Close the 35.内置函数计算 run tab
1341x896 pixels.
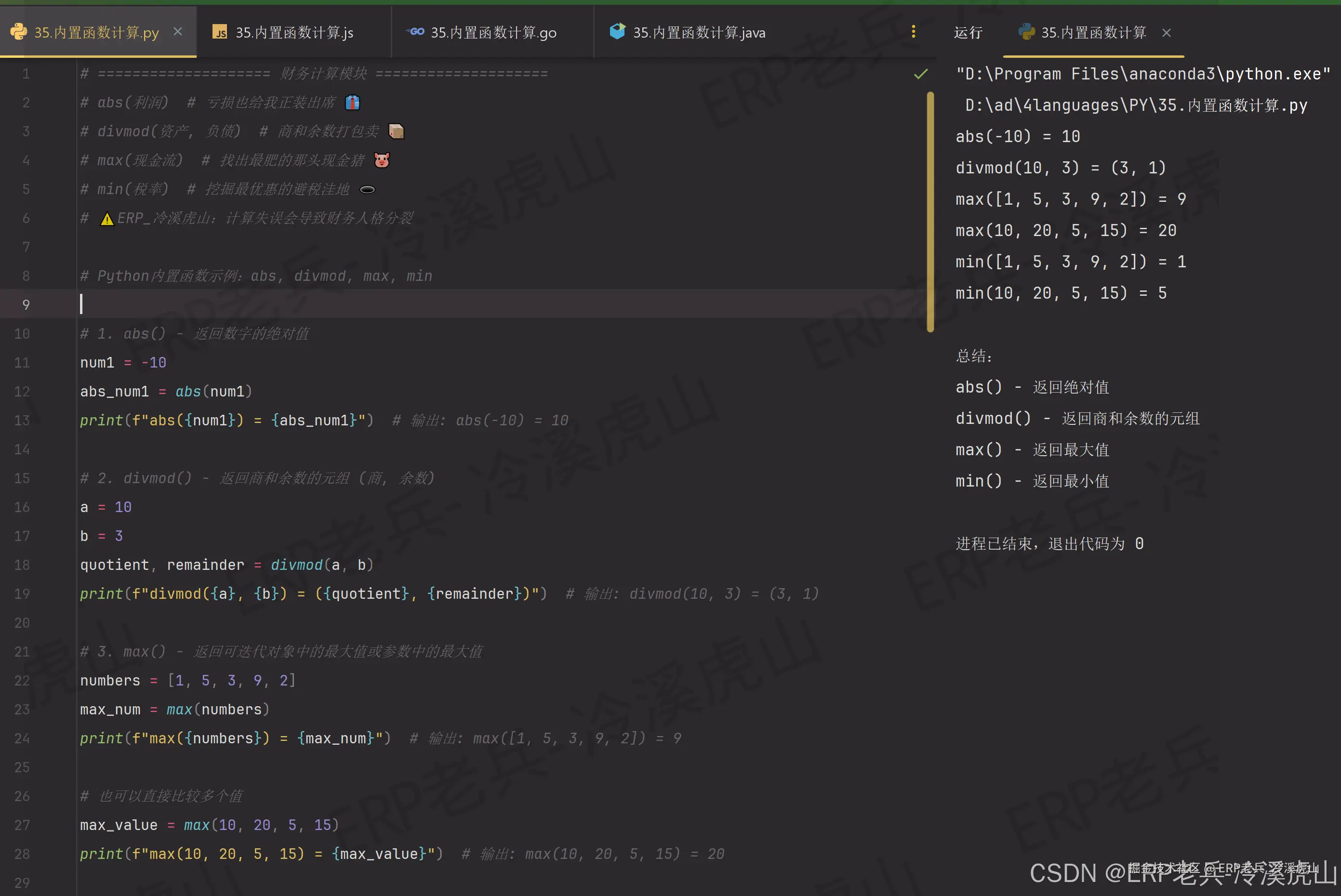(x=1166, y=33)
